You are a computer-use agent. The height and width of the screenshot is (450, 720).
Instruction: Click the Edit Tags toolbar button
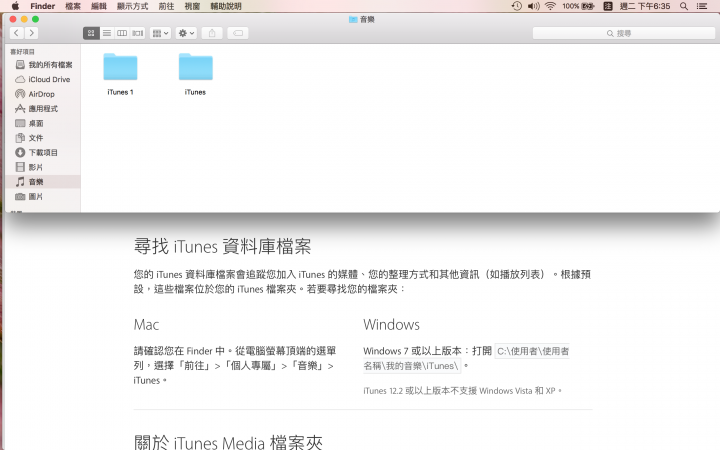(238, 33)
